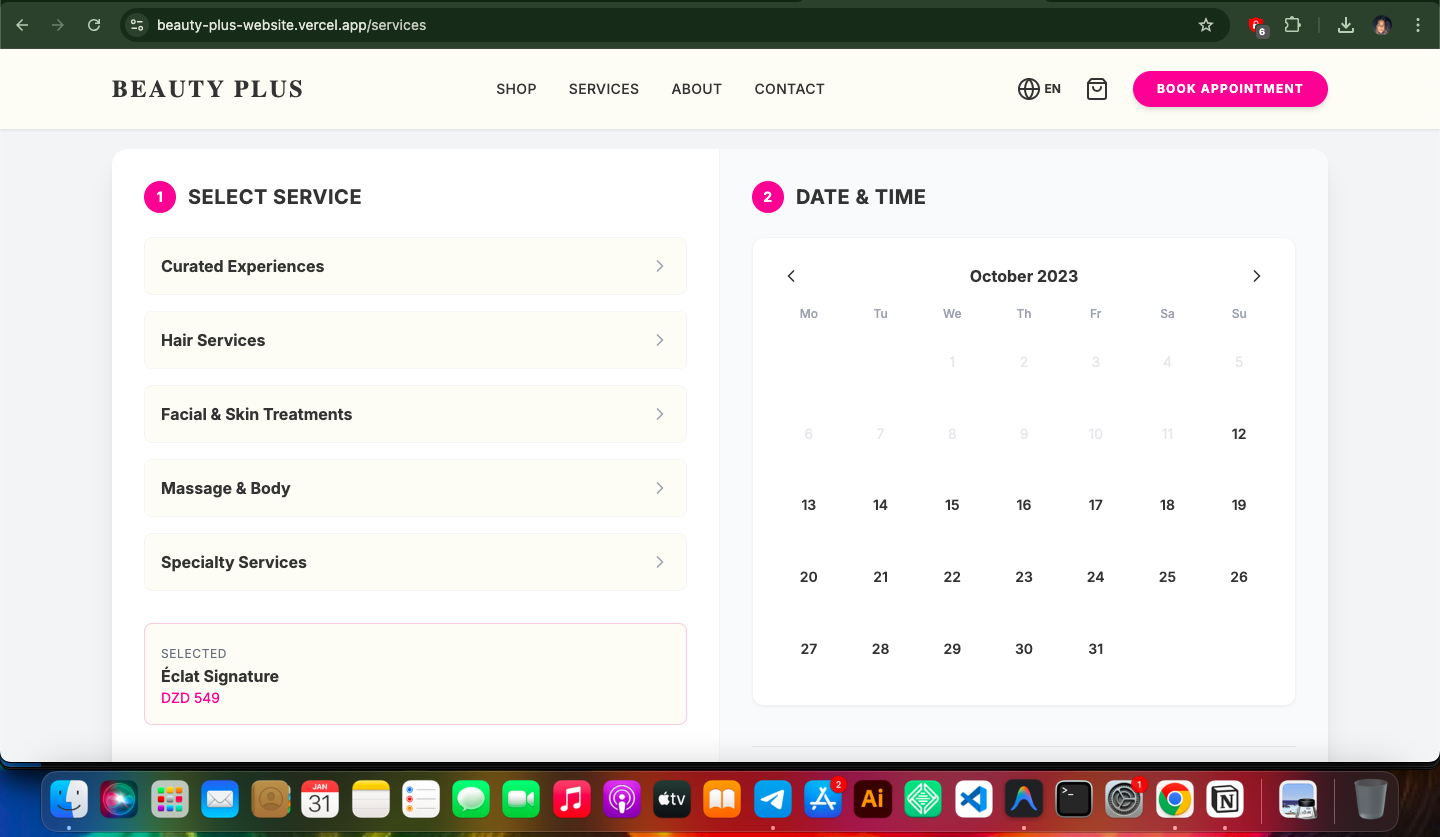The height and width of the screenshot is (837, 1440).
Task: Select October 15 on the calendar
Action: tap(952, 505)
